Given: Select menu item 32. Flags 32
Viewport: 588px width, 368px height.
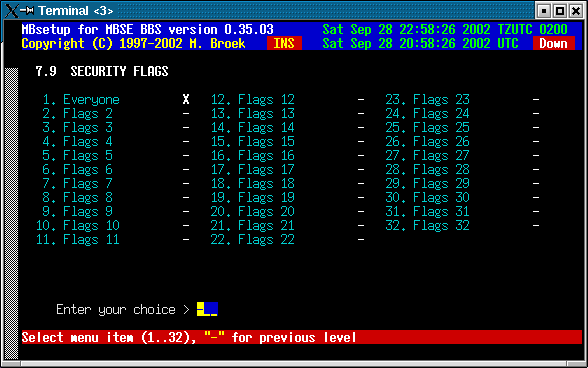Looking at the screenshot, I should pos(428,226).
